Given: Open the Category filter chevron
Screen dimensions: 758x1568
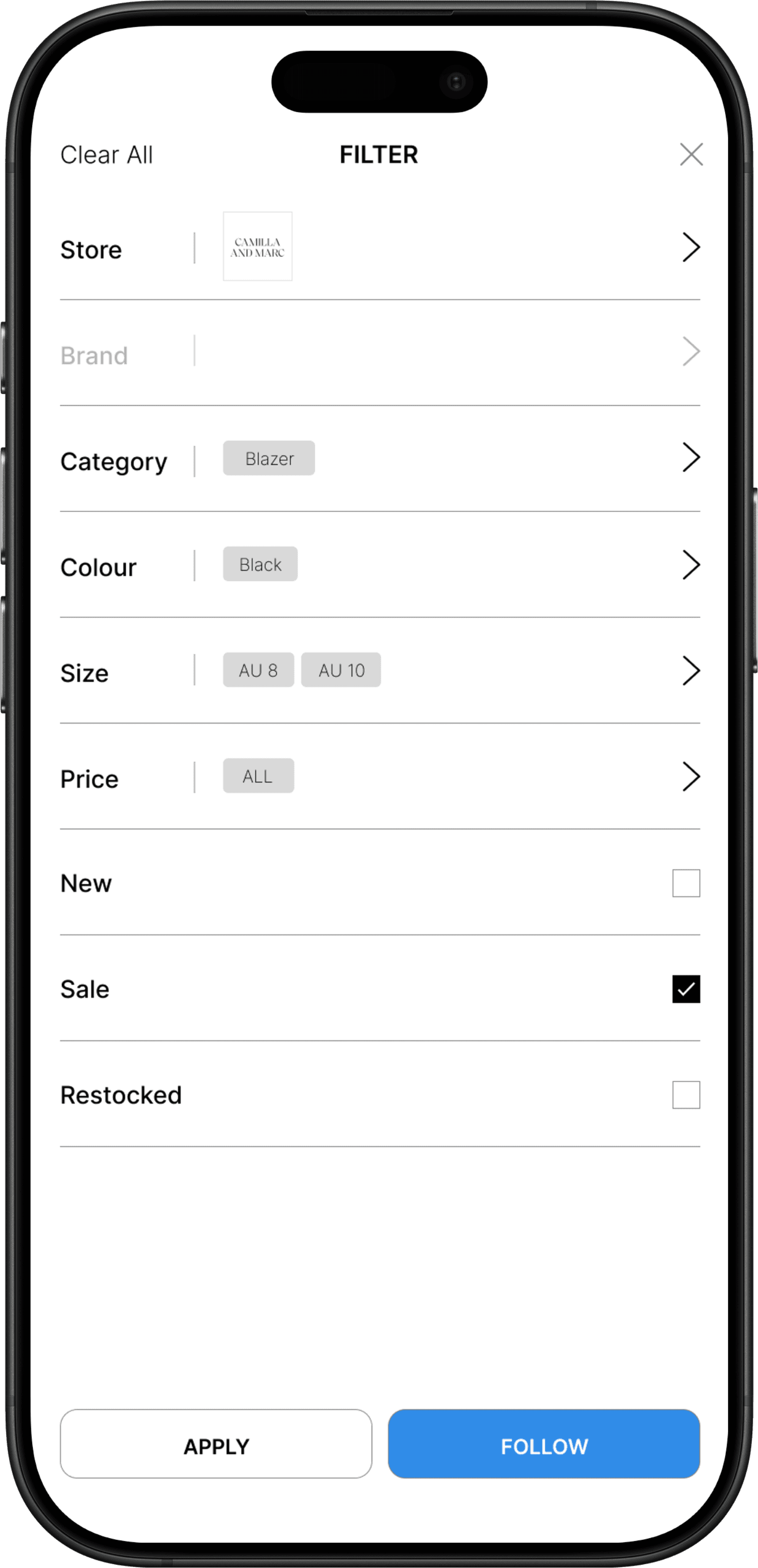Looking at the screenshot, I should tap(691, 458).
